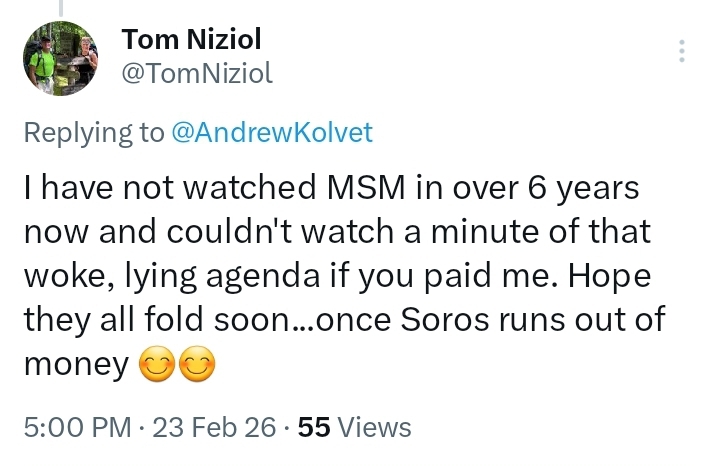Click "they all fold soon" text
This screenshot has height=466, width=720.
click(x=145, y=322)
